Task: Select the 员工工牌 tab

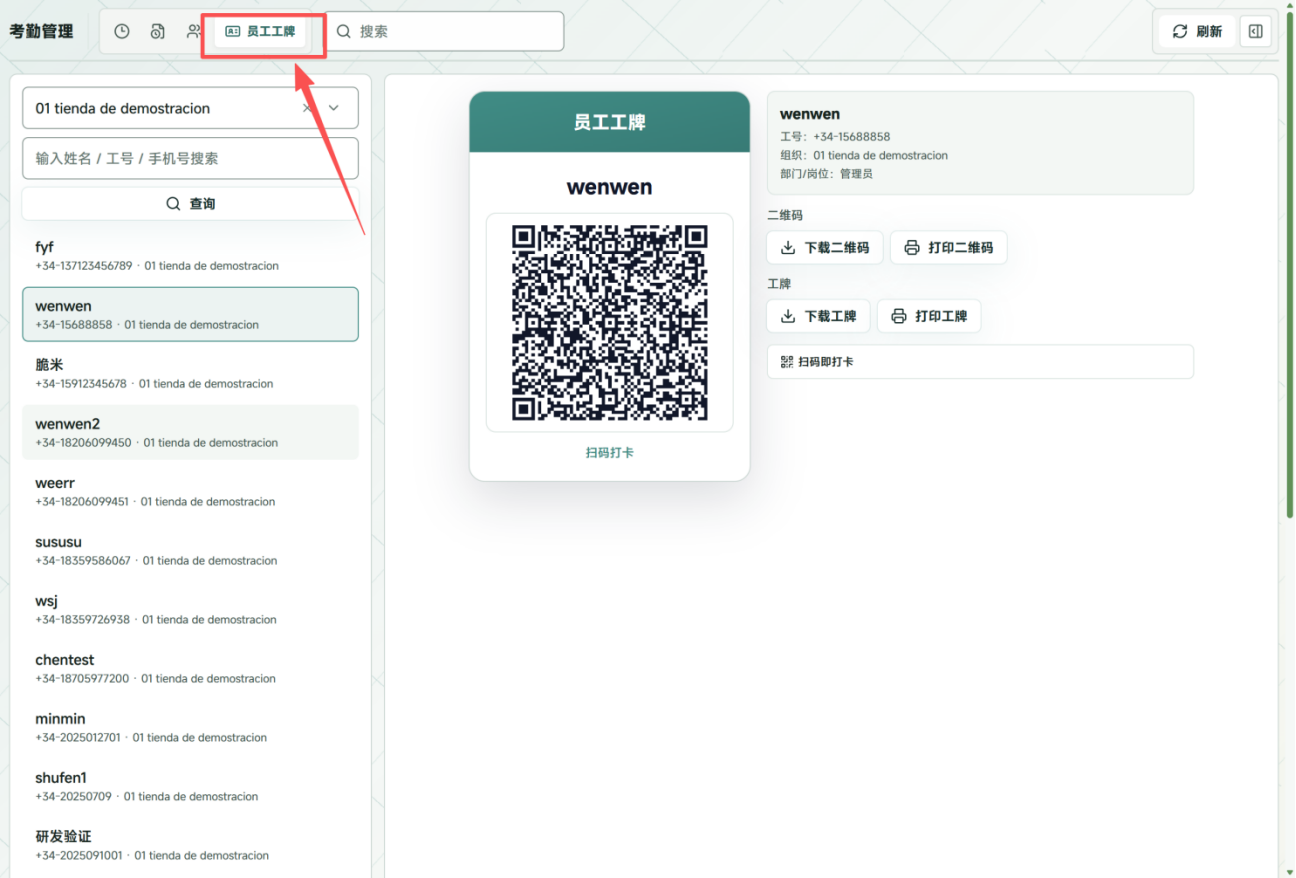Action: tap(260, 31)
